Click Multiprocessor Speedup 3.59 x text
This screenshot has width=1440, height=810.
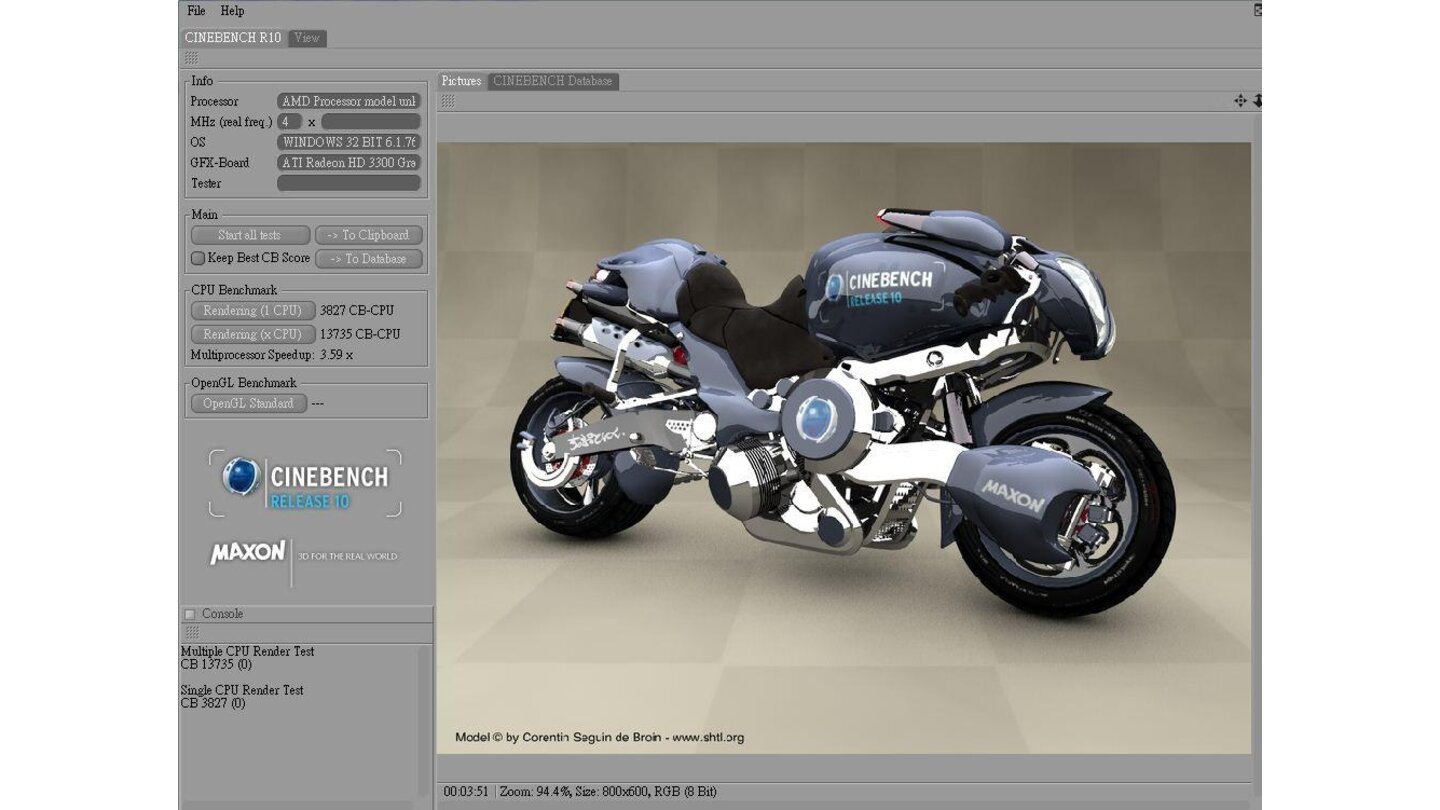(272, 355)
